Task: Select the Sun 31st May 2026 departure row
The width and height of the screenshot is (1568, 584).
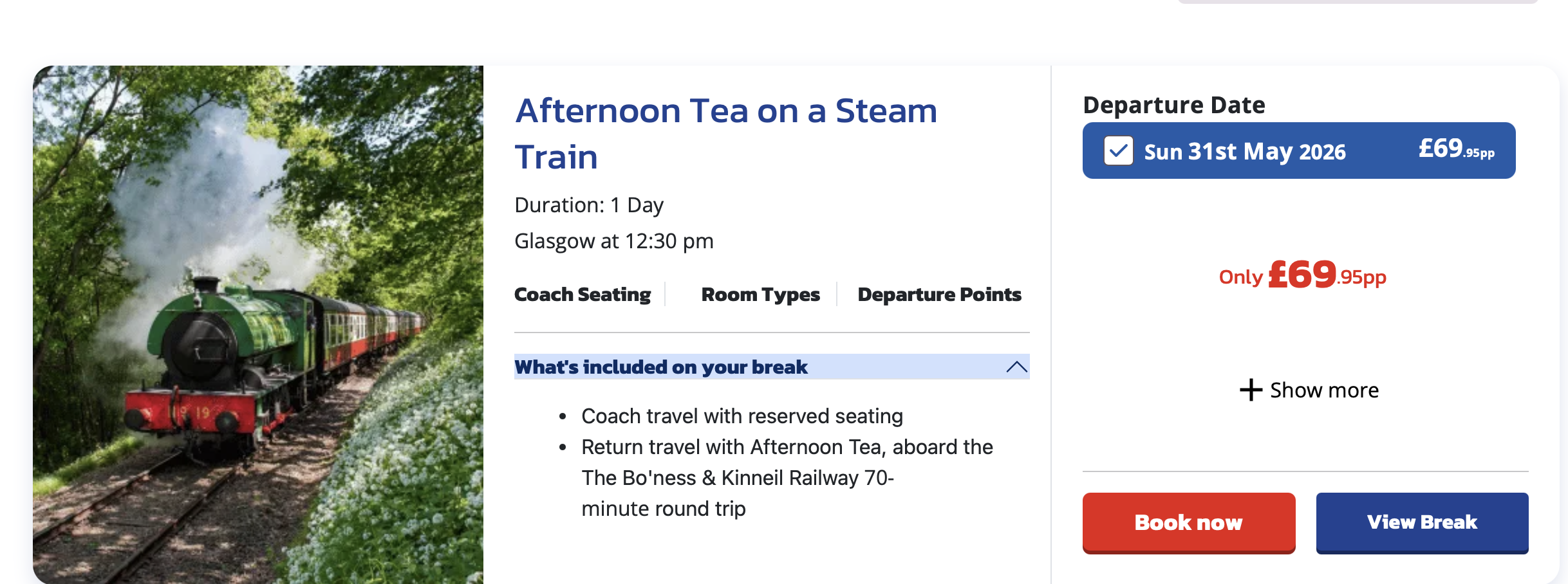Action: click(1244, 151)
